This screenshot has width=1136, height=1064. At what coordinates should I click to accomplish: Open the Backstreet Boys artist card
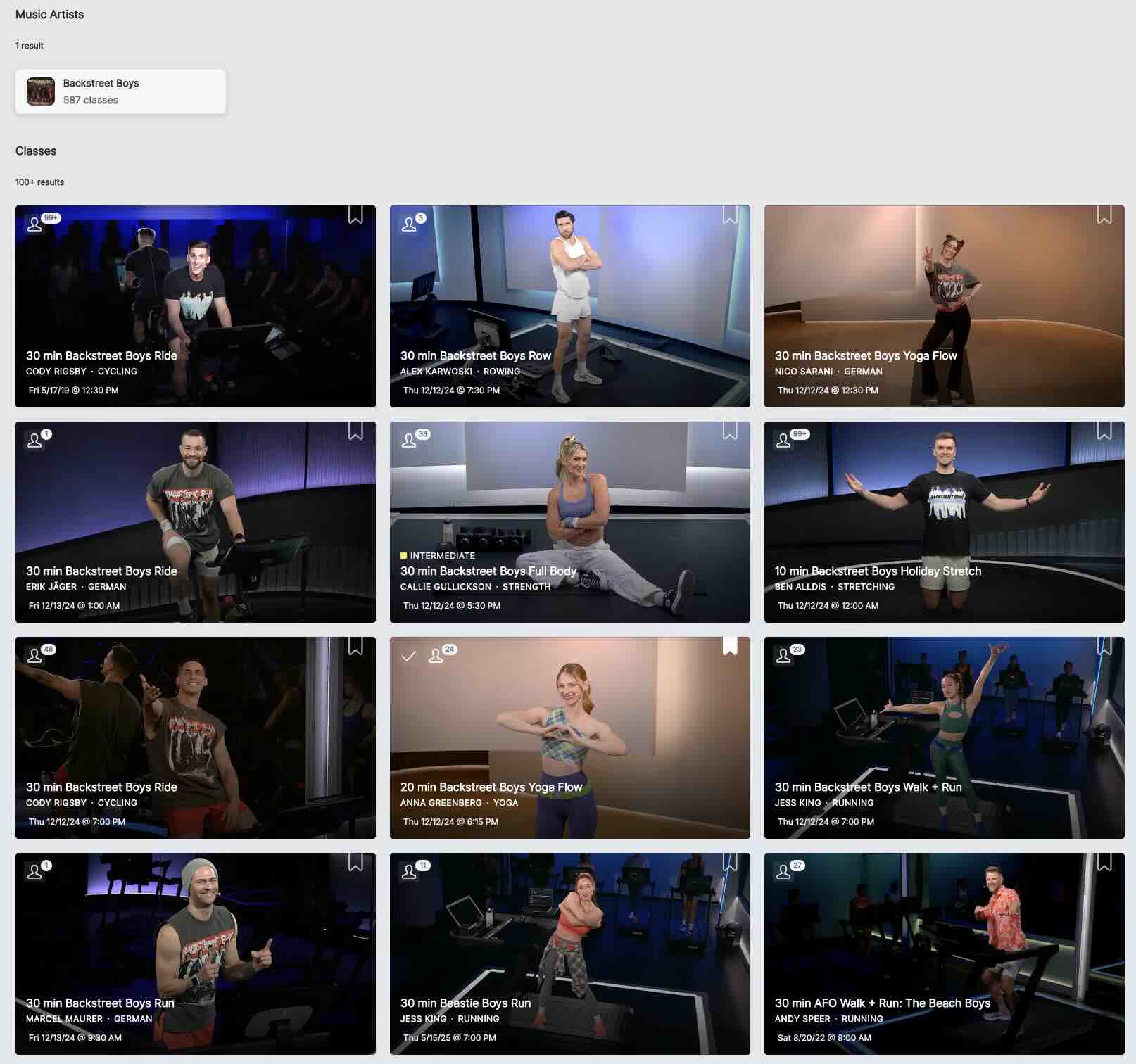[120, 91]
